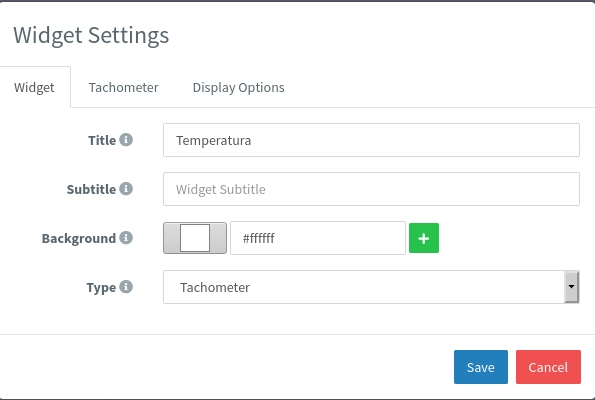The width and height of the screenshot is (595, 400).
Task: Click the info icon next to Type
Action: pos(126,287)
